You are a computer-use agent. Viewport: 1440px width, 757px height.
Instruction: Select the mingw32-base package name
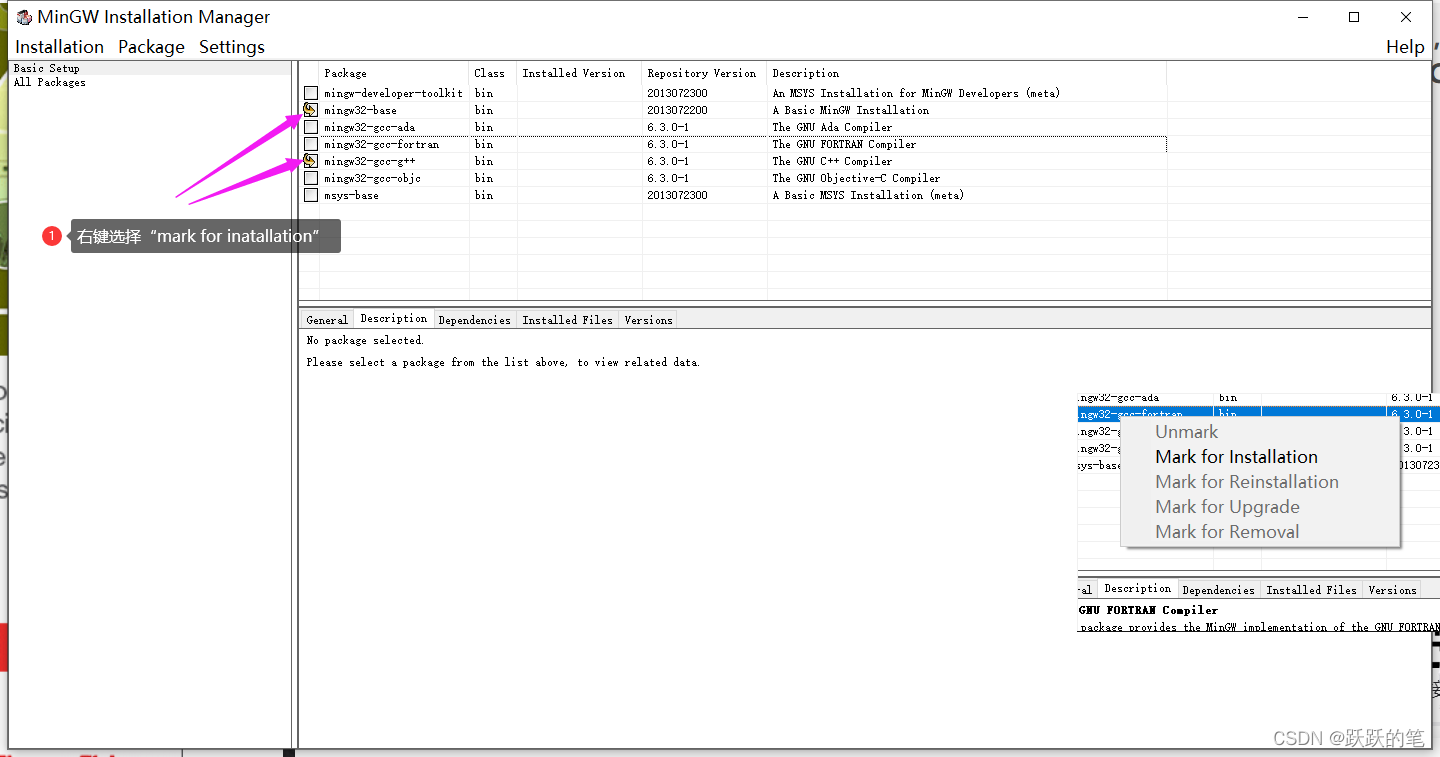tap(360, 110)
